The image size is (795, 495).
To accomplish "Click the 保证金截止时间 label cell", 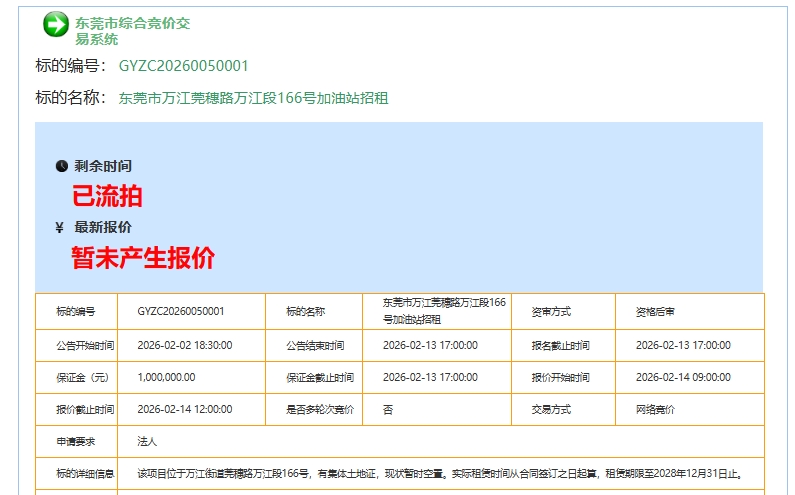I will [320, 377].
